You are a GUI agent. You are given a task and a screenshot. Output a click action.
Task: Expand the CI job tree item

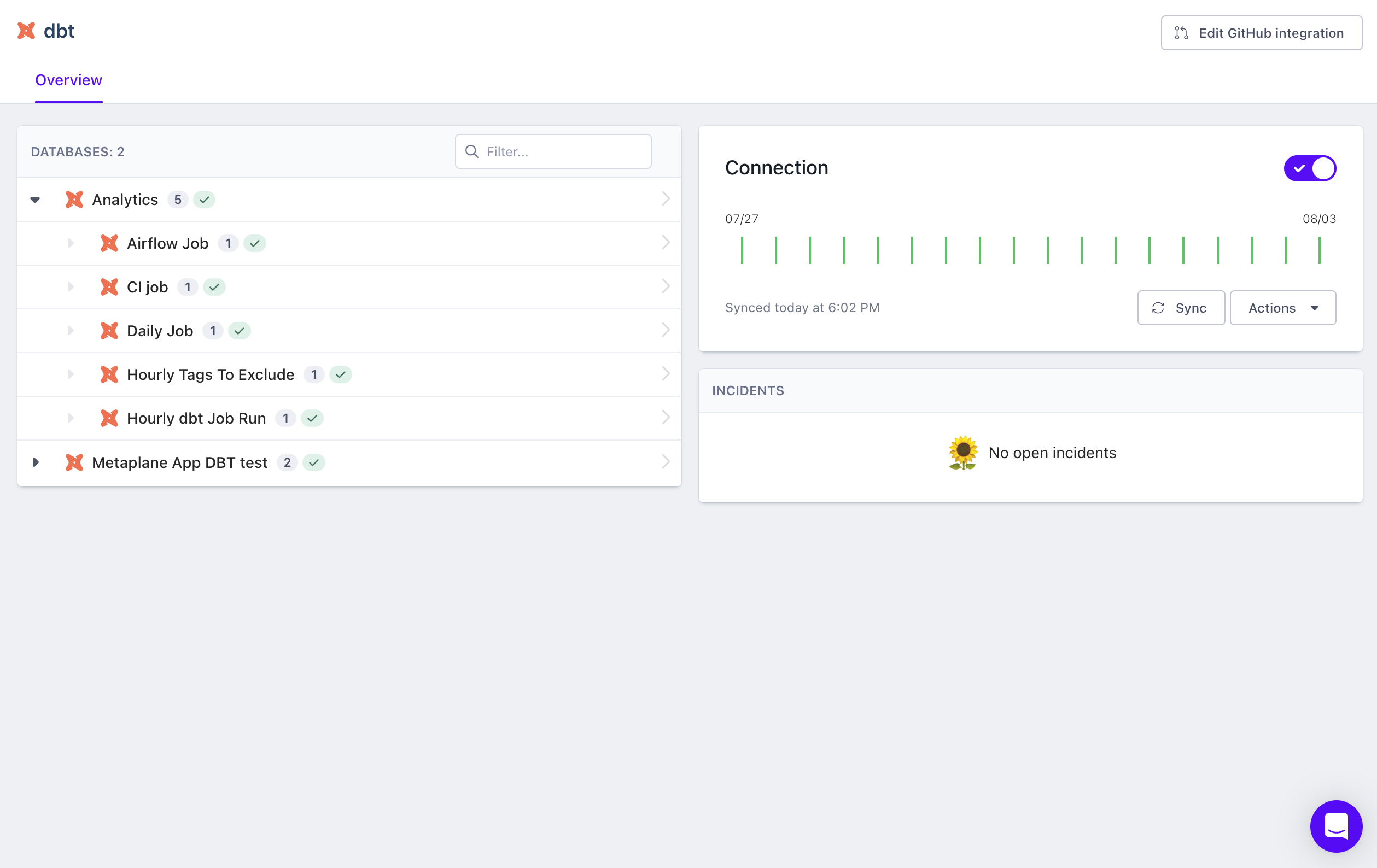(x=71, y=287)
